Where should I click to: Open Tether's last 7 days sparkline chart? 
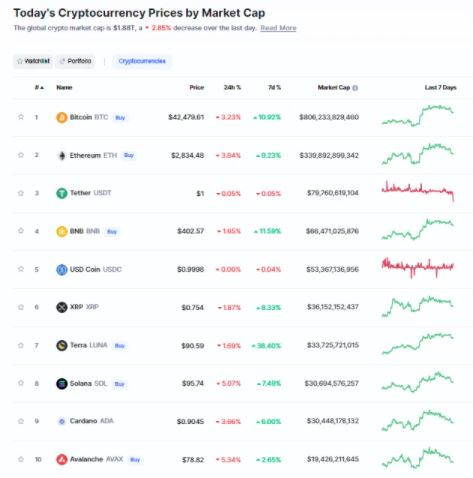(418, 192)
